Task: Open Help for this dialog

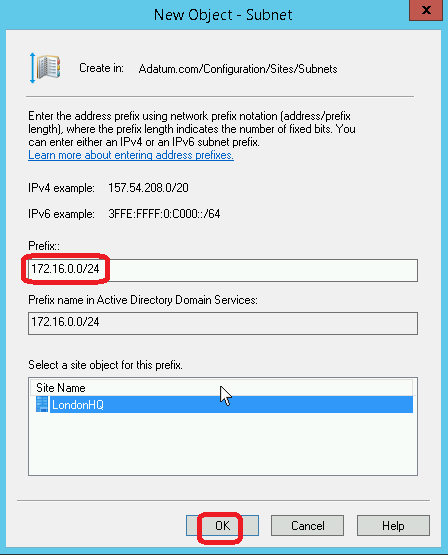Action: point(393,526)
